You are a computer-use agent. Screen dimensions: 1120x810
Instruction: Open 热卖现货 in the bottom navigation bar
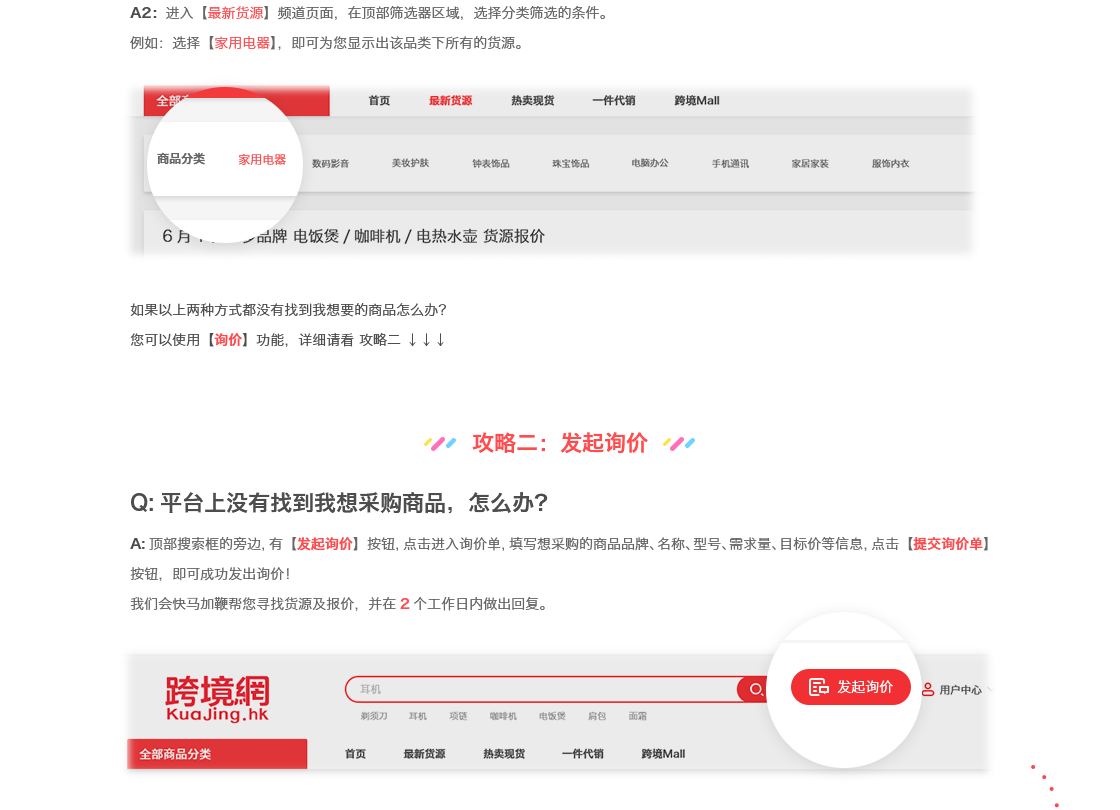(504, 754)
